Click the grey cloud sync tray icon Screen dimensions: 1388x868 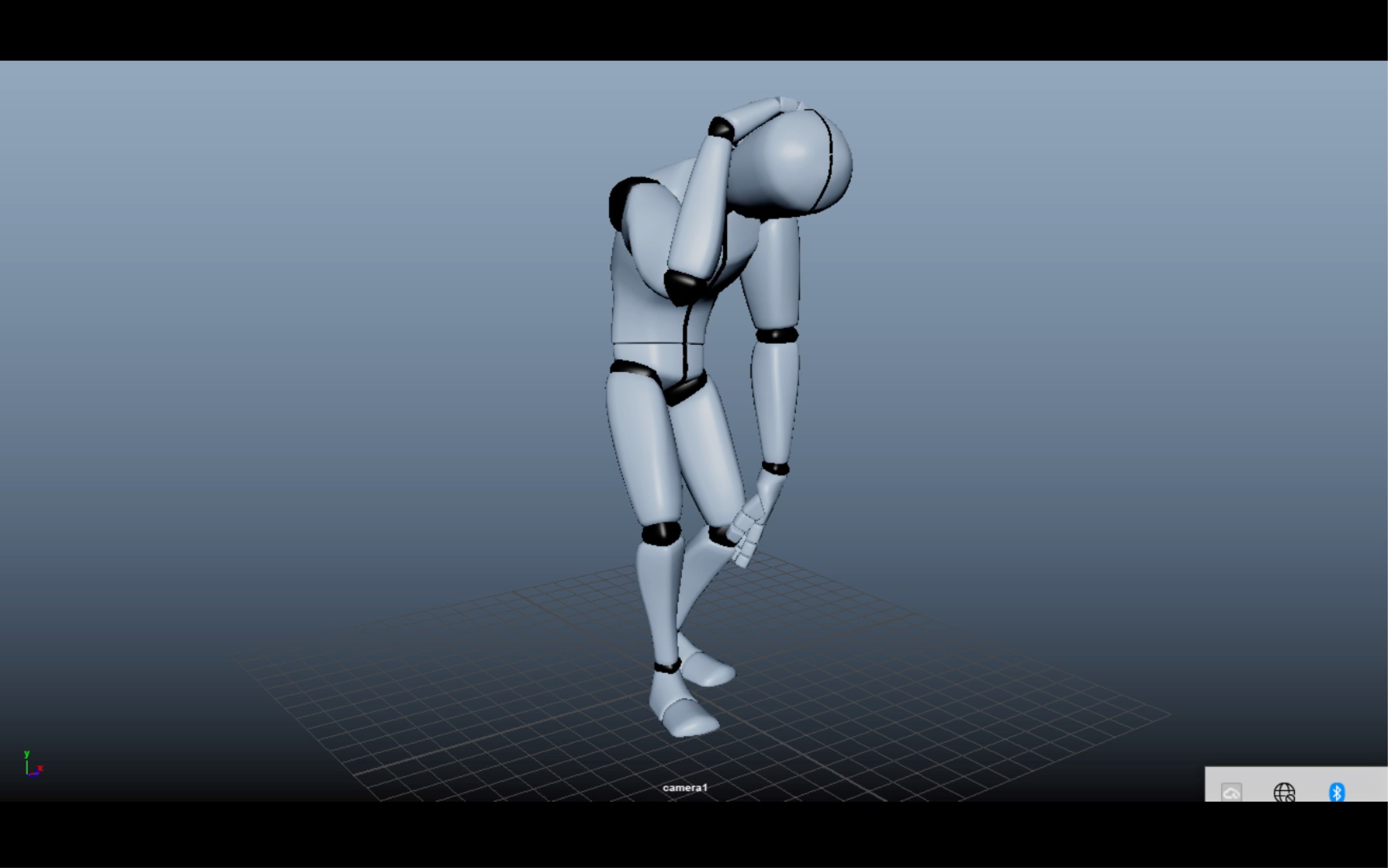pyautogui.click(x=1231, y=793)
